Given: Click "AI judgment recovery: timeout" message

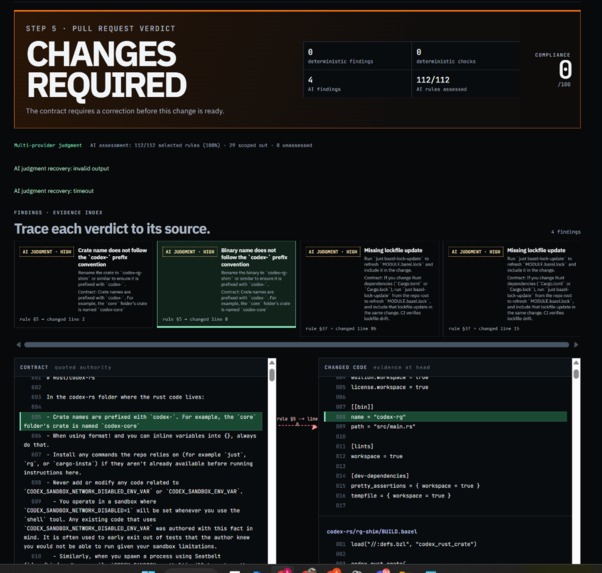Looking at the screenshot, I should (x=54, y=190).
